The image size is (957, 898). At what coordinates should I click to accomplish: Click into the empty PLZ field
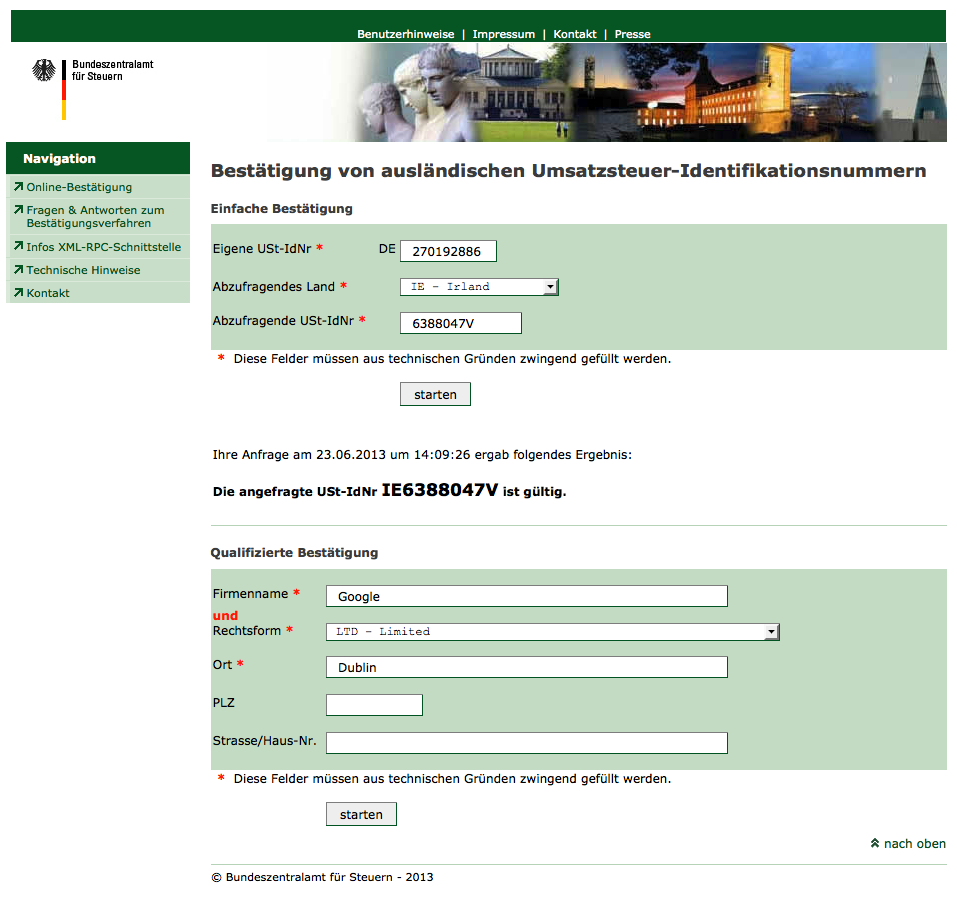point(374,705)
